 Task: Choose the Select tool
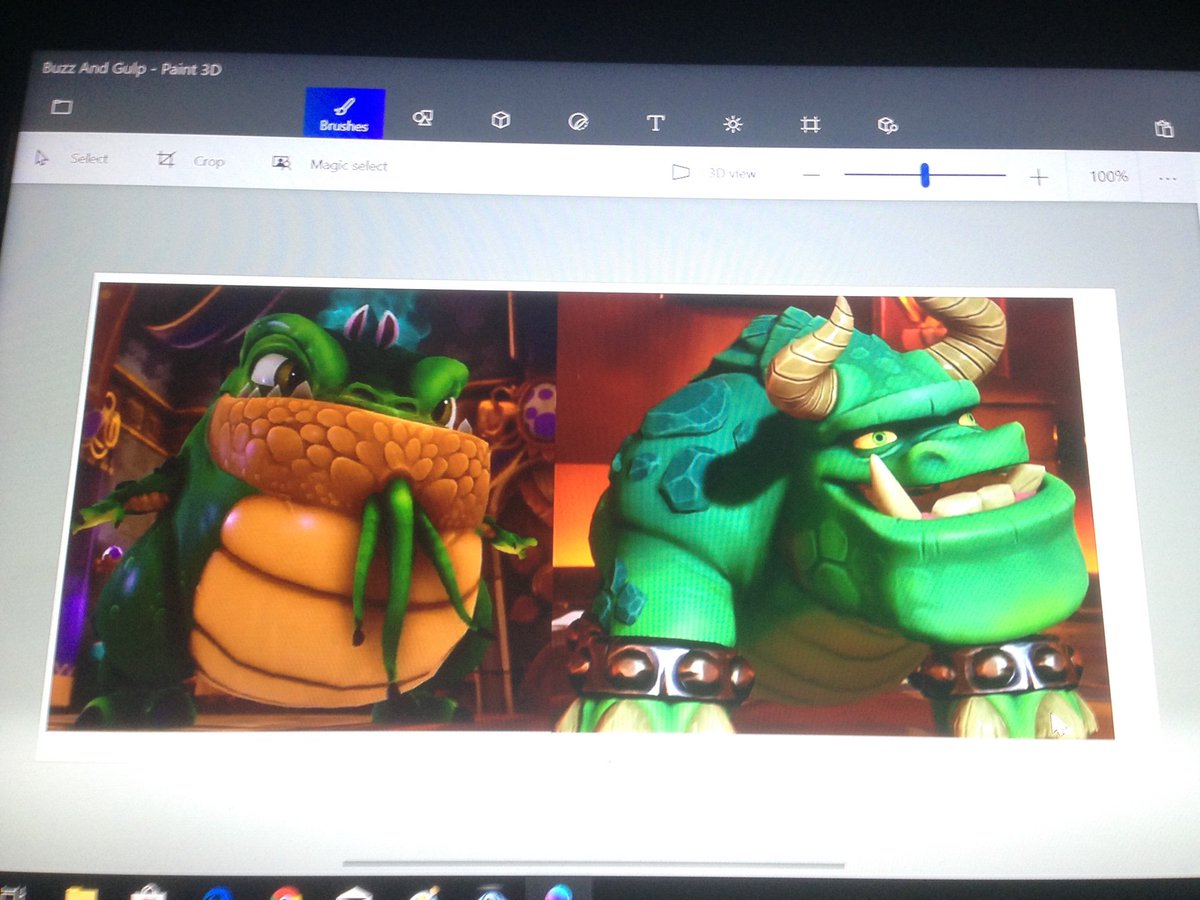click(x=72, y=158)
